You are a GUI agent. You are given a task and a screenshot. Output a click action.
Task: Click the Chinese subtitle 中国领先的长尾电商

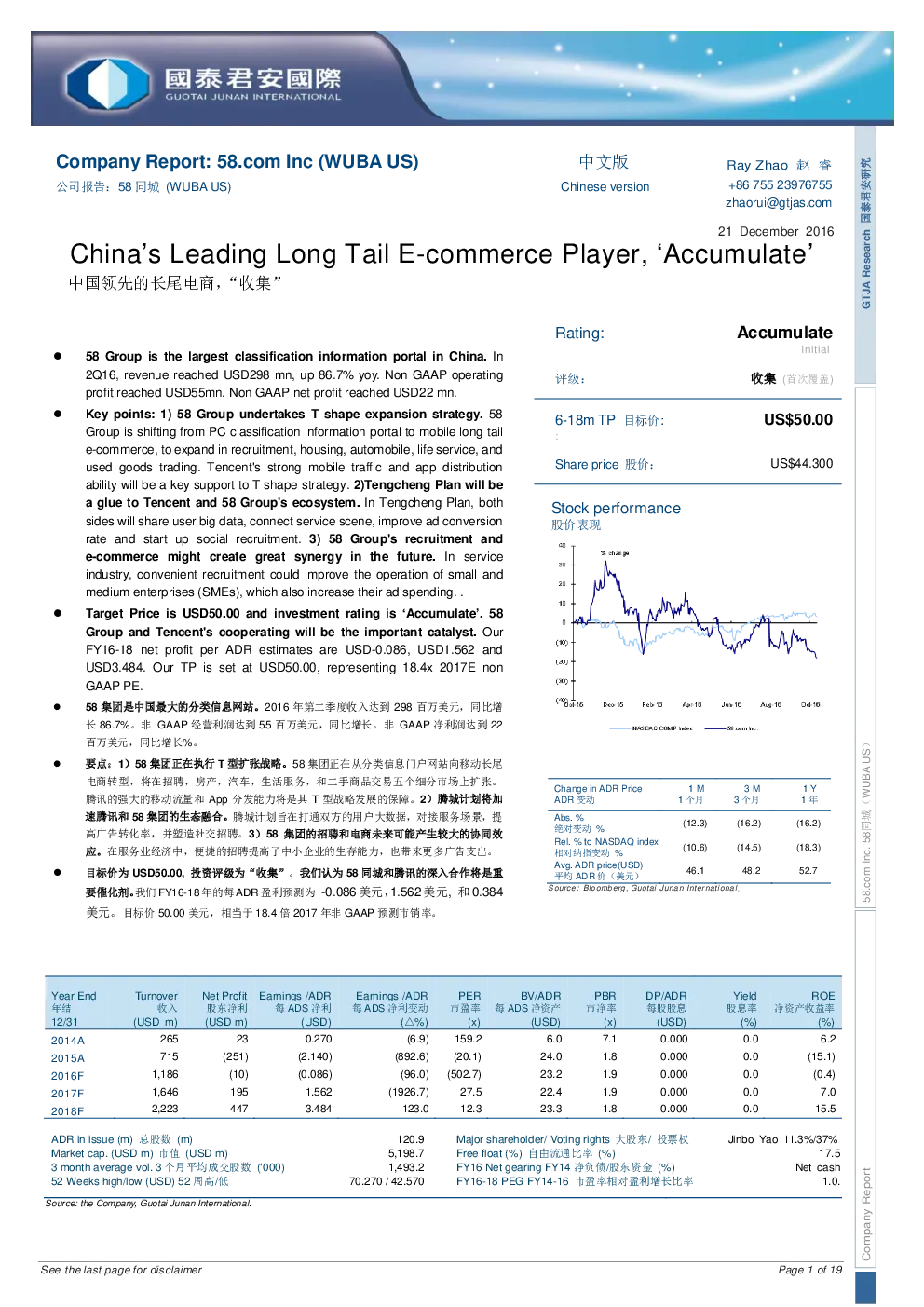click(x=175, y=283)
